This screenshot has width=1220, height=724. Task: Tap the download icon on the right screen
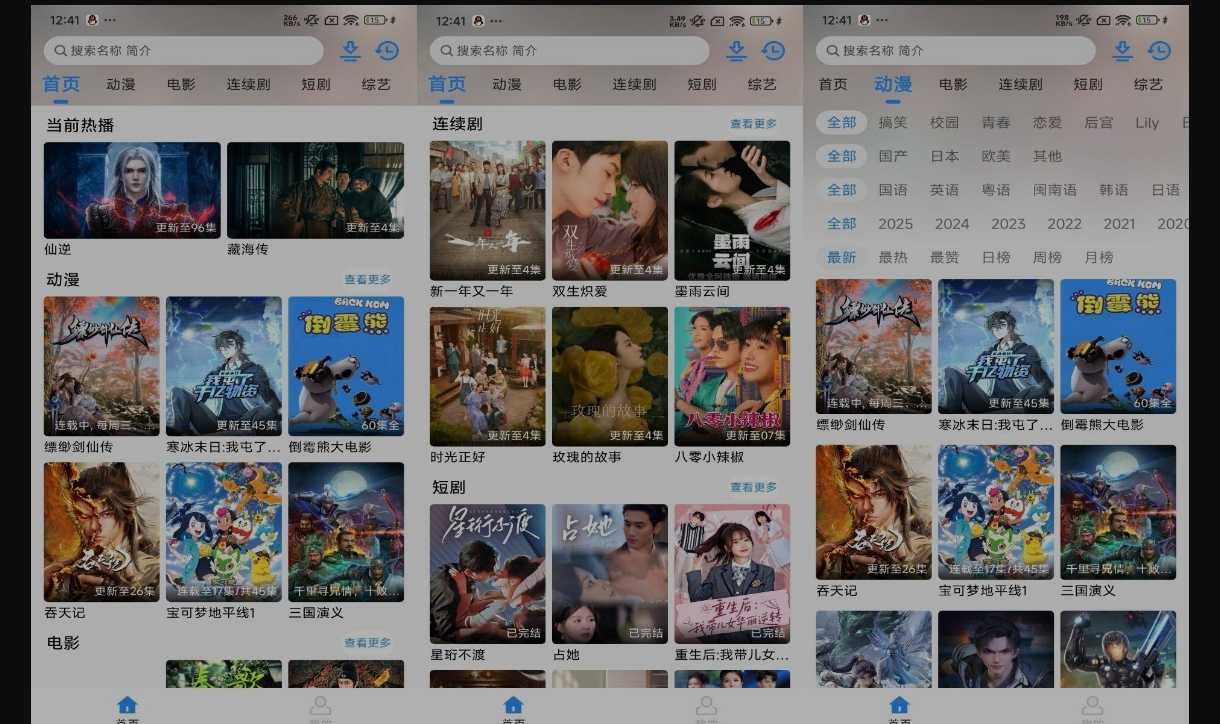[x=1123, y=51]
